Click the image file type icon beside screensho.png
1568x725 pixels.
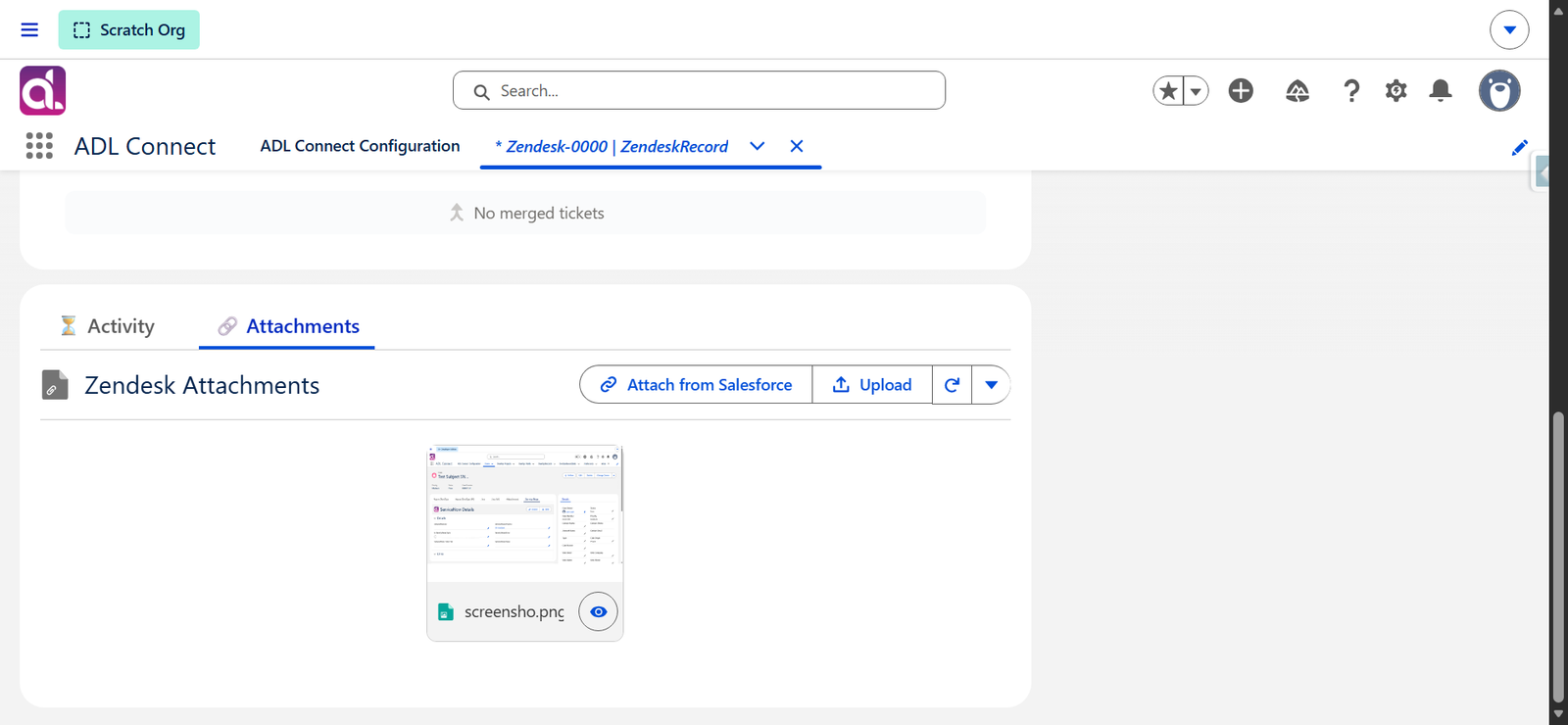(x=446, y=611)
